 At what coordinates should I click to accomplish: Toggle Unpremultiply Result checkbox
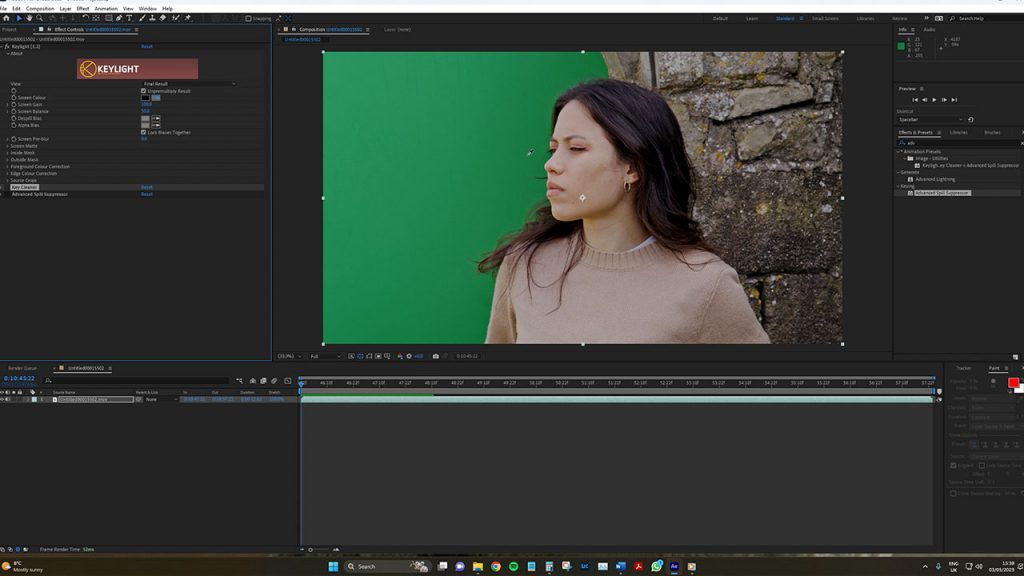click(x=144, y=91)
